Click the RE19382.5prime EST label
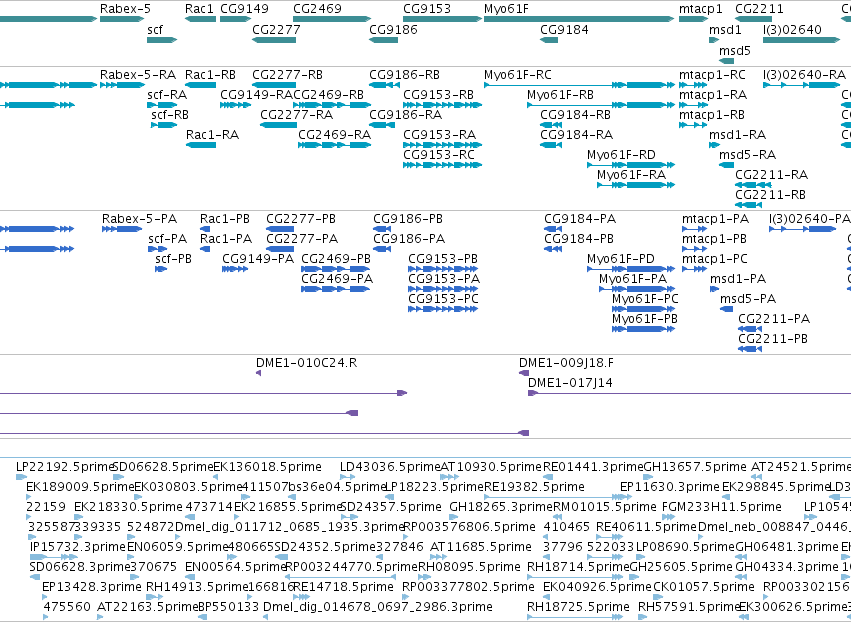The width and height of the screenshot is (851, 622). (x=535, y=487)
